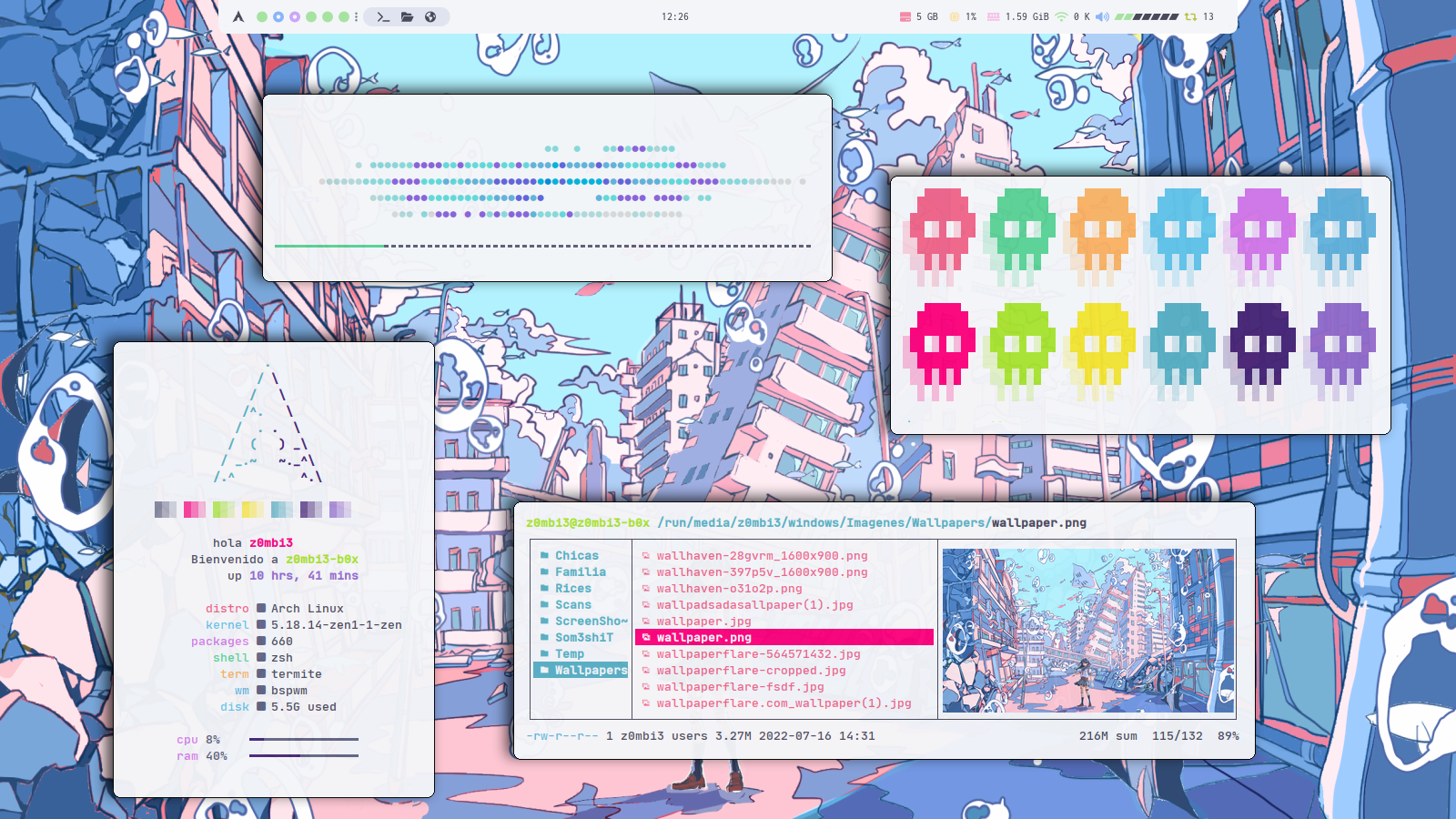1456x819 pixels.
Task: Click the RAM module icon beside 1.59 GiB
Action: click(994, 16)
